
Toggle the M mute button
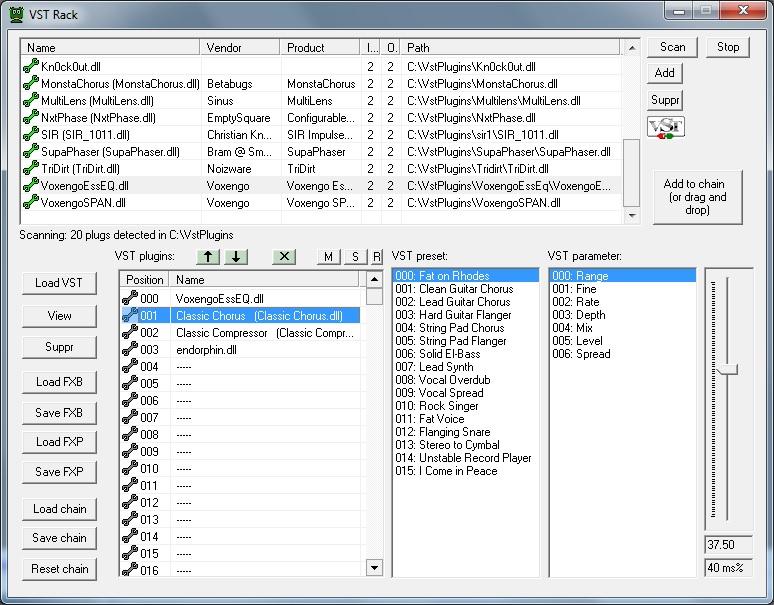(329, 257)
